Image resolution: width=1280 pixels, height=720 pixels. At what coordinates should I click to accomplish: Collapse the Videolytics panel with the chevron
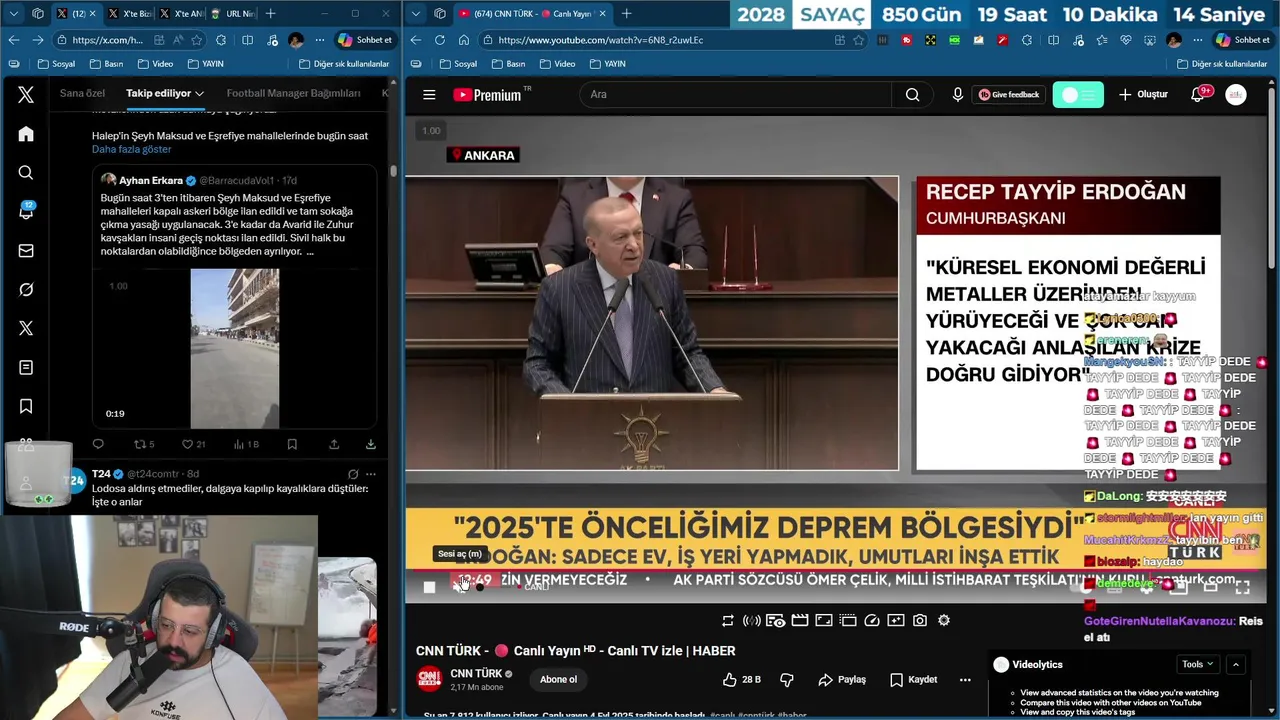(x=1236, y=664)
